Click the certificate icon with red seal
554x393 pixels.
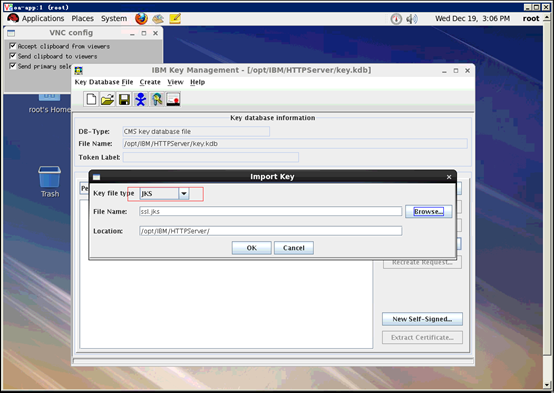tap(173, 99)
